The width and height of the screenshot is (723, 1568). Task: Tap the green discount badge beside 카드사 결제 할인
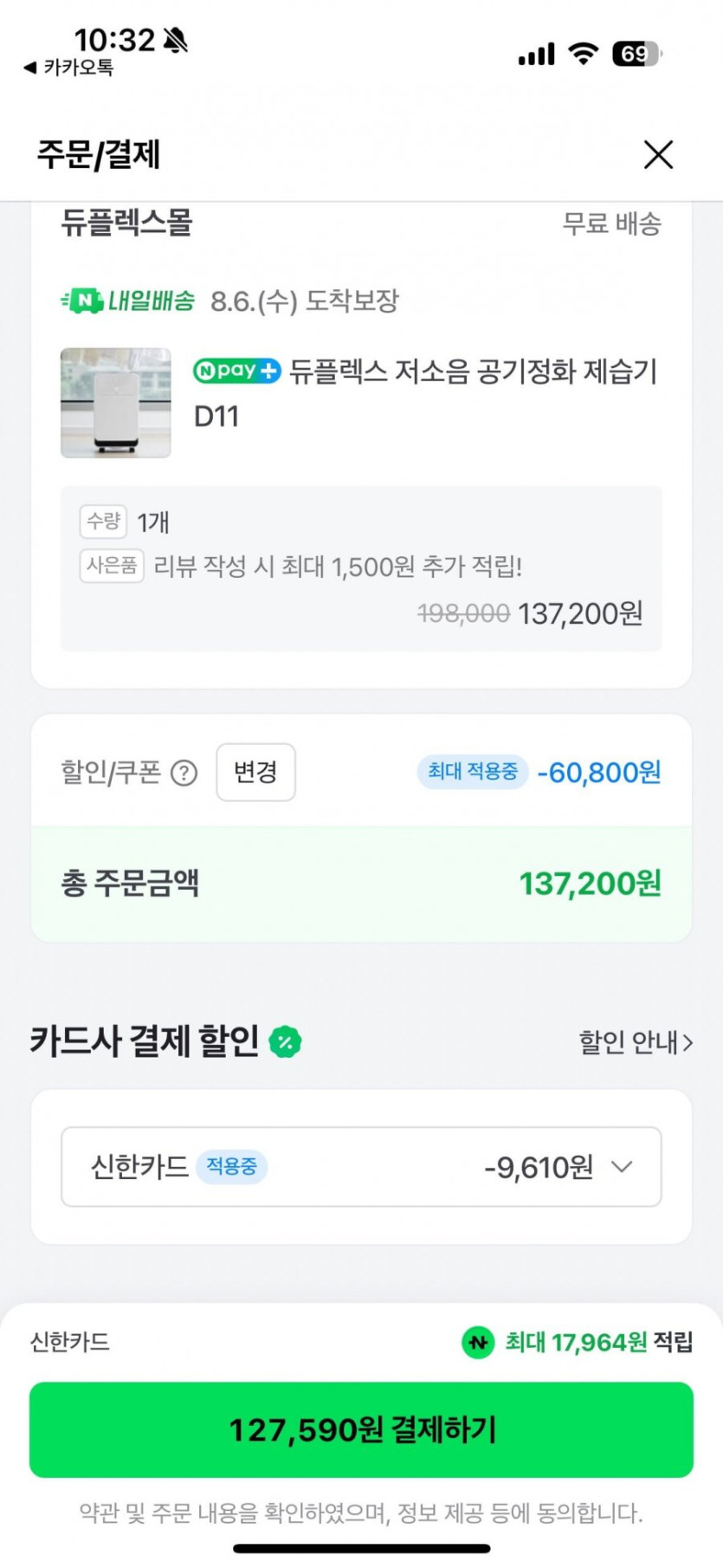click(285, 1041)
